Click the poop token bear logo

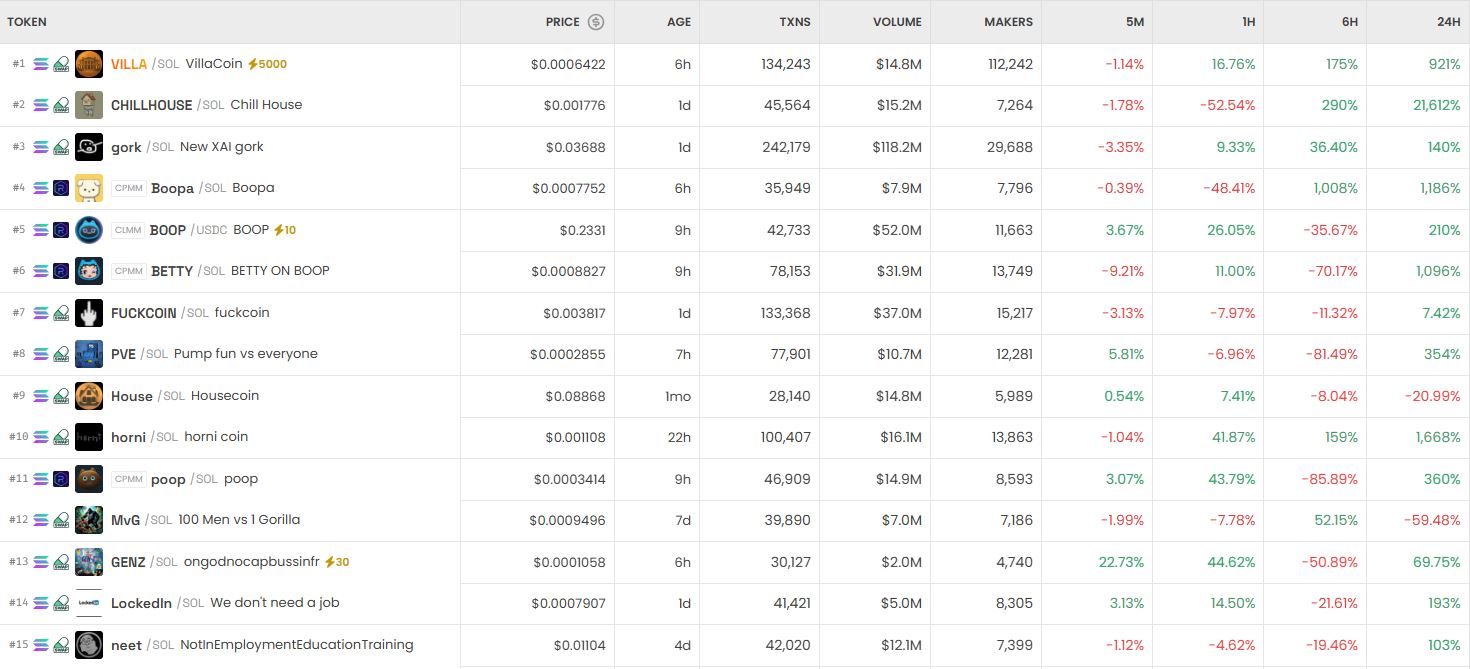point(89,479)
